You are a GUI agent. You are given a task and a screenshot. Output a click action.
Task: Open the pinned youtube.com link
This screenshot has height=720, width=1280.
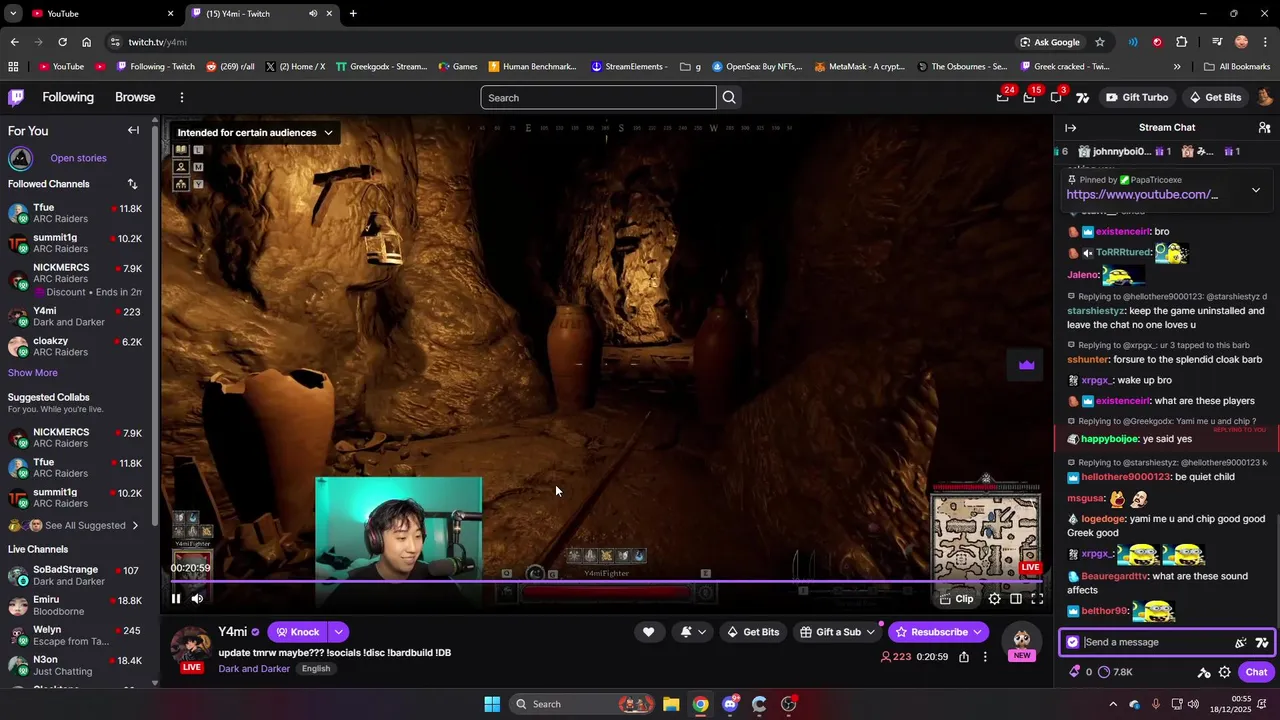point(1142,195)
